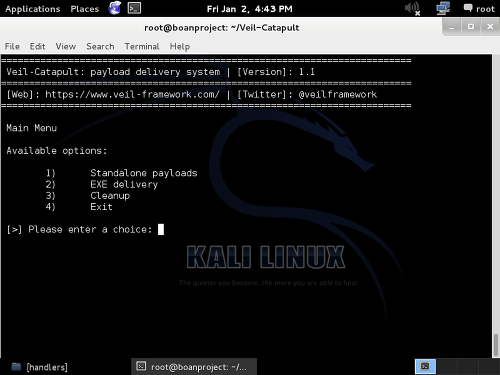
Task: Switch to the handlers window in taskbar
Action: tap(39, 367)
